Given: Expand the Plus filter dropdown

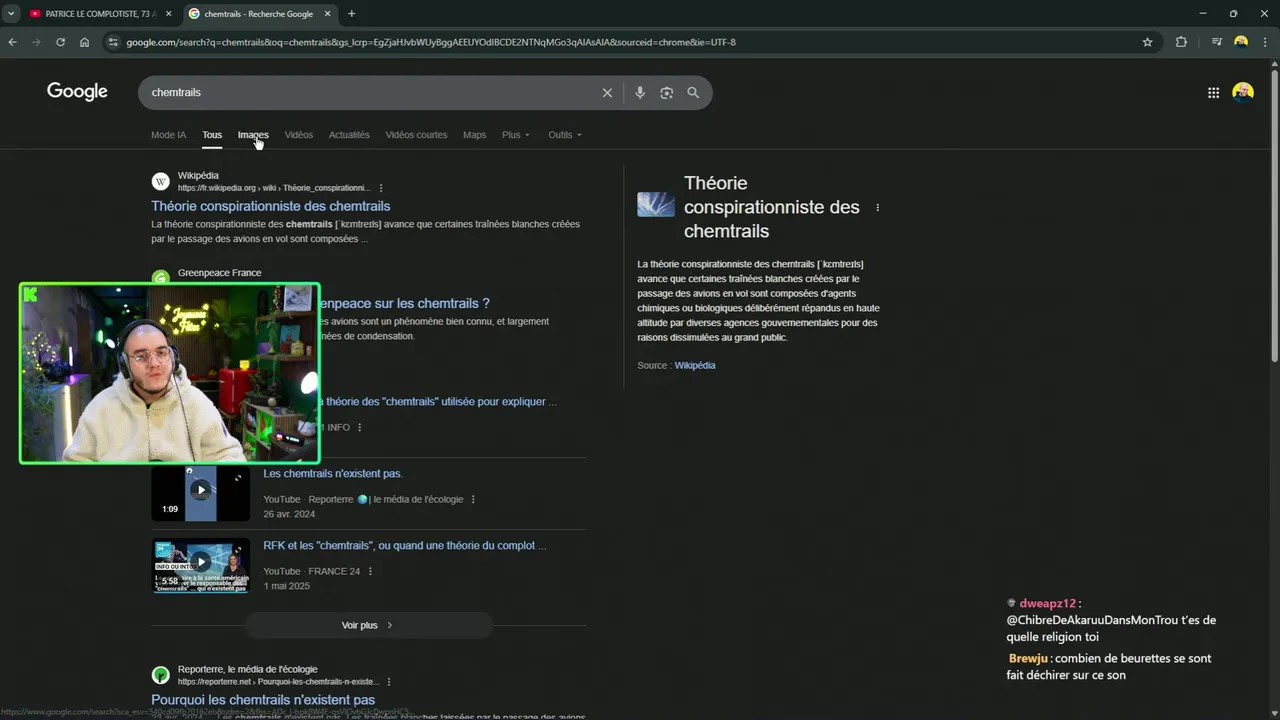Looking at the screenshot, I should 516,135.
